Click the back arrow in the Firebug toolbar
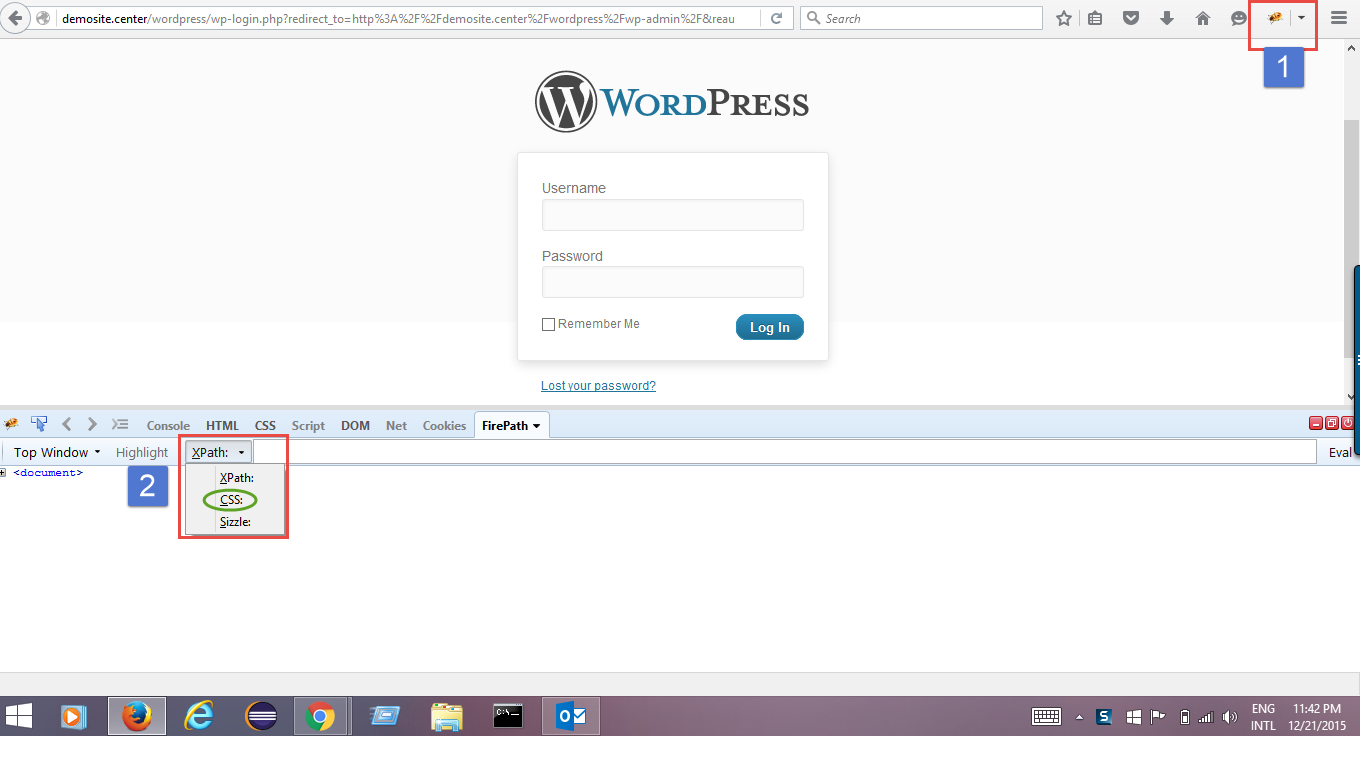Image resolution: width=1366 pixels, height=768 pixels. [x=66, y=424]
